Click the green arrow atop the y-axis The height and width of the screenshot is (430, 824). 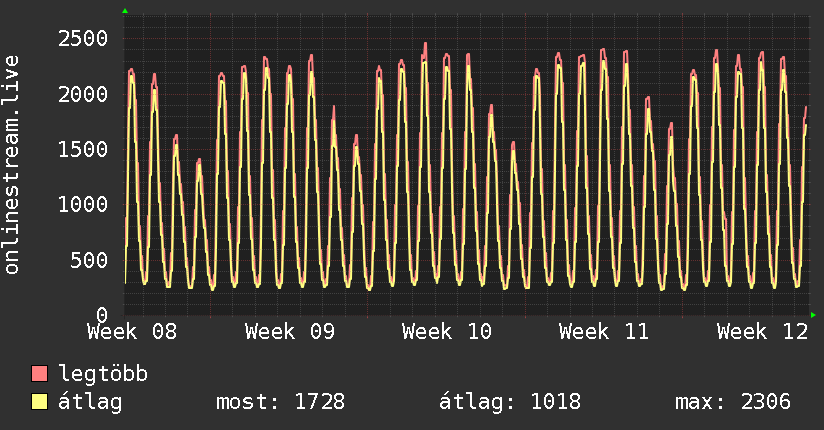[x=125, y=11]
